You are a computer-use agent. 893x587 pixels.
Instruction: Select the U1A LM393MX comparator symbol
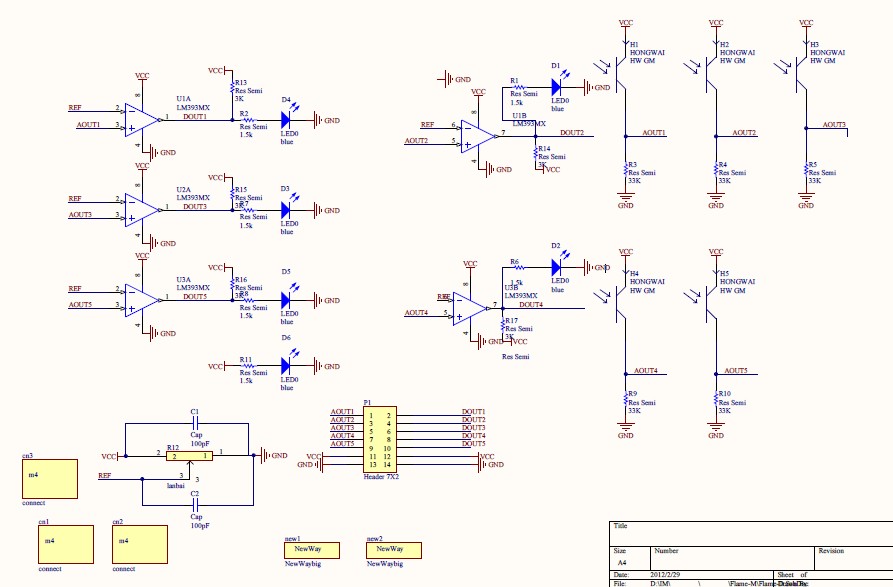(x=142, y=118)
